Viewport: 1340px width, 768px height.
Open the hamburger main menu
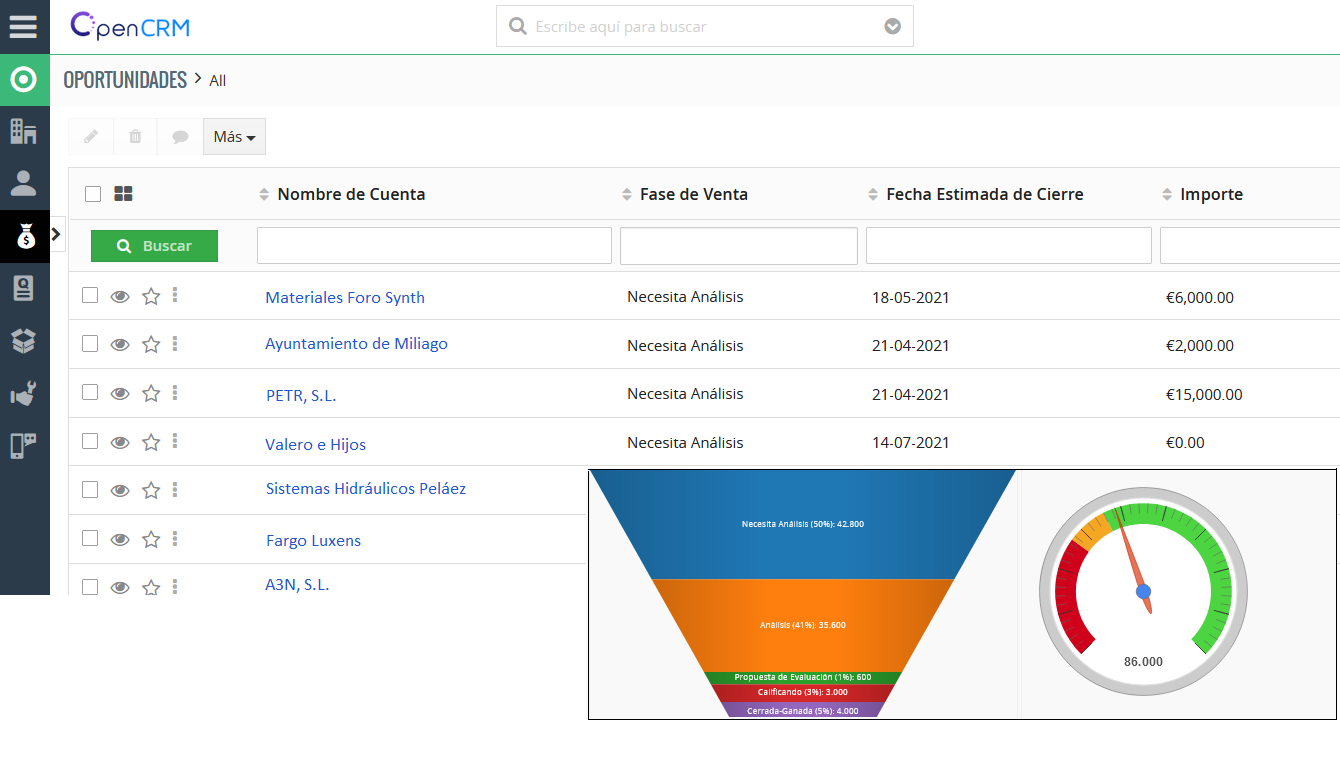(23, 26)
